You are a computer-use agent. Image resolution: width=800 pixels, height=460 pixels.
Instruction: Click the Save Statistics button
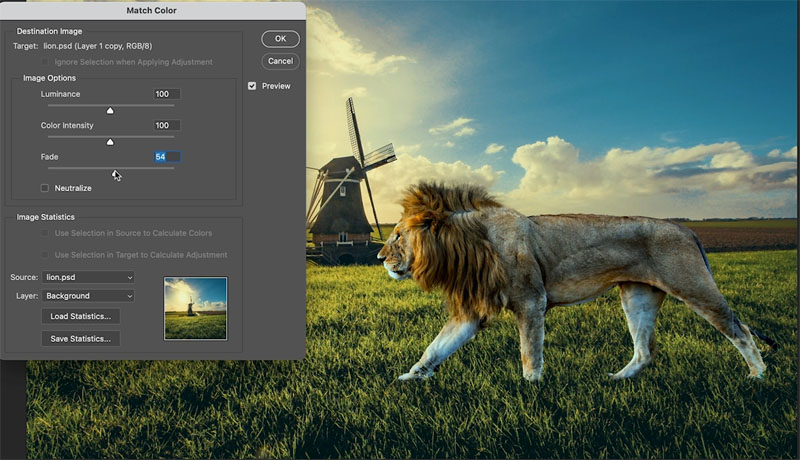[81, 339]
